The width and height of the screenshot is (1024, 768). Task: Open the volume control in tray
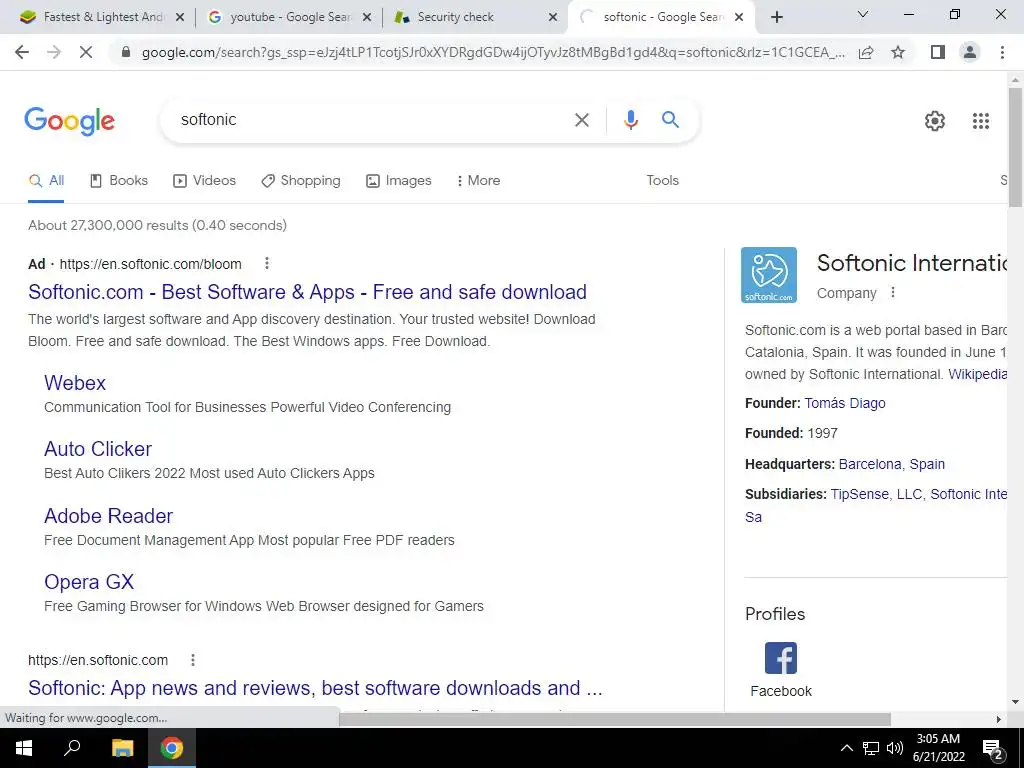[895, 748]
